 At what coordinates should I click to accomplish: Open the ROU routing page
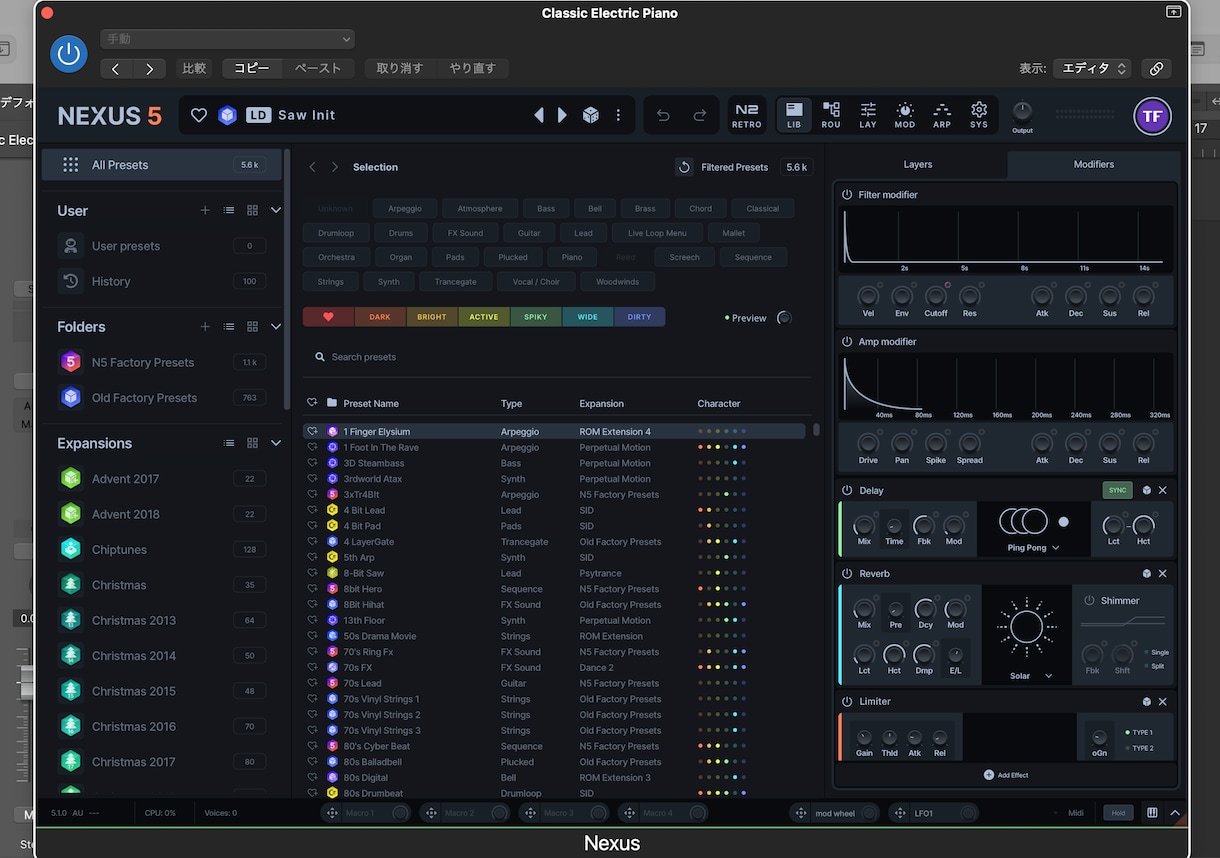pyautogui.click(x=831, y=115)
